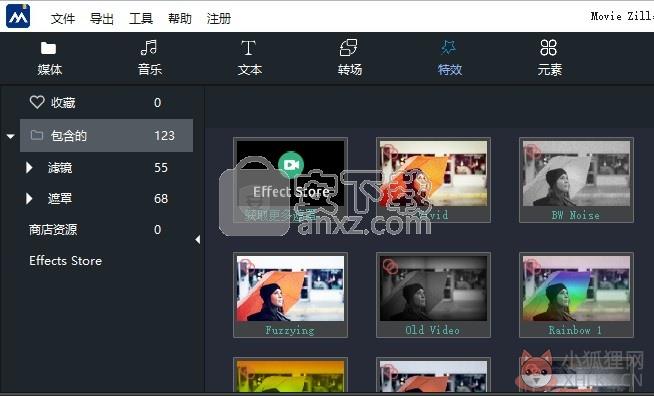654x396 pixels.
Task: Switch to the 转场 transitions tab
Action: coord(350,58)
